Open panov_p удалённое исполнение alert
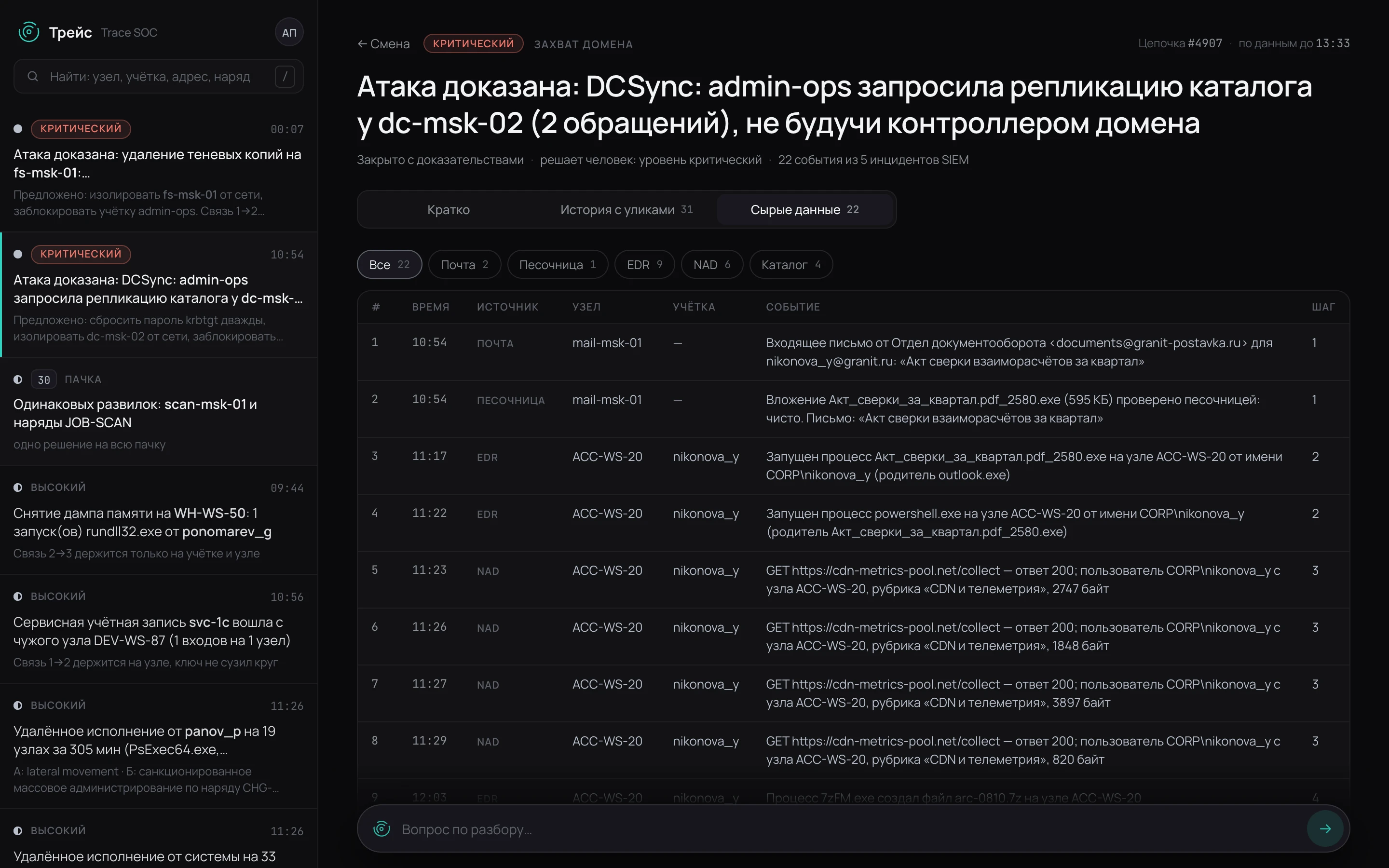Image resolution: width=1389 pixels, height=868 pixels. tap(158, 746)
